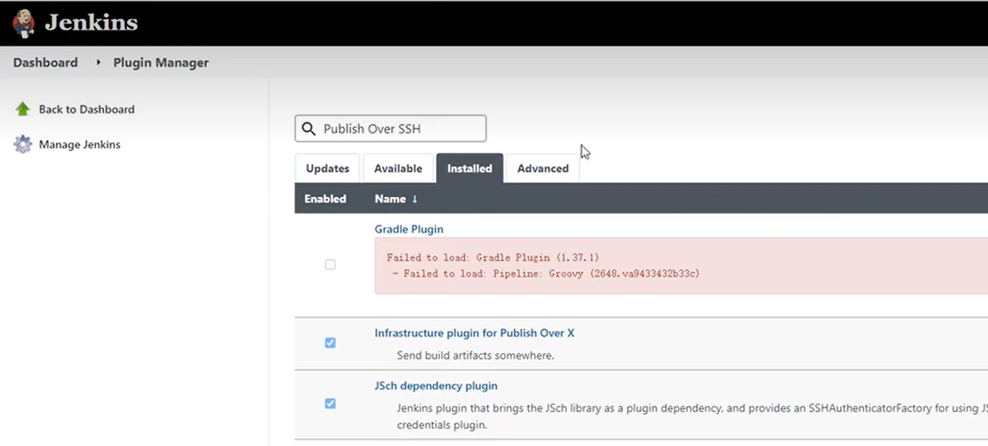Click the 'Send build artifacts somewhere.' description
The height and width of the screenshot is (446, 988).
point(476,355)
